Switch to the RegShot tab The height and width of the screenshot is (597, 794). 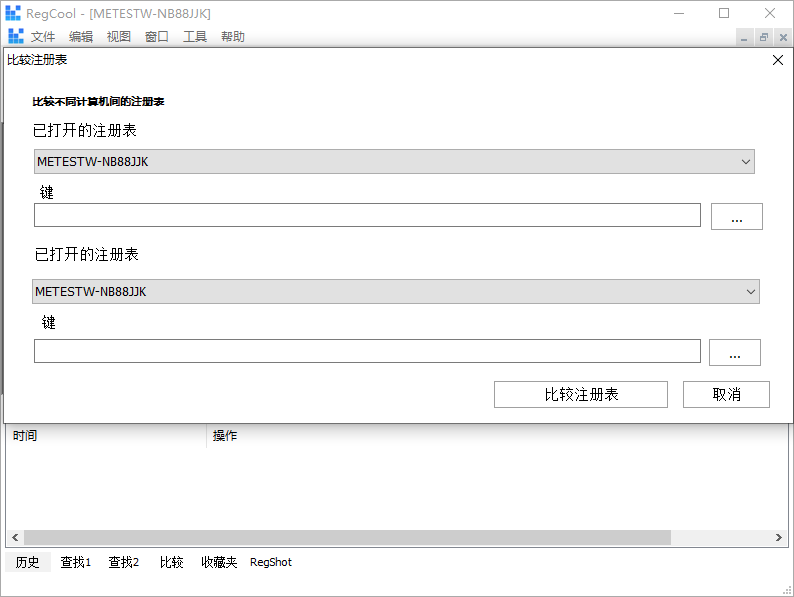click(271, 562)
